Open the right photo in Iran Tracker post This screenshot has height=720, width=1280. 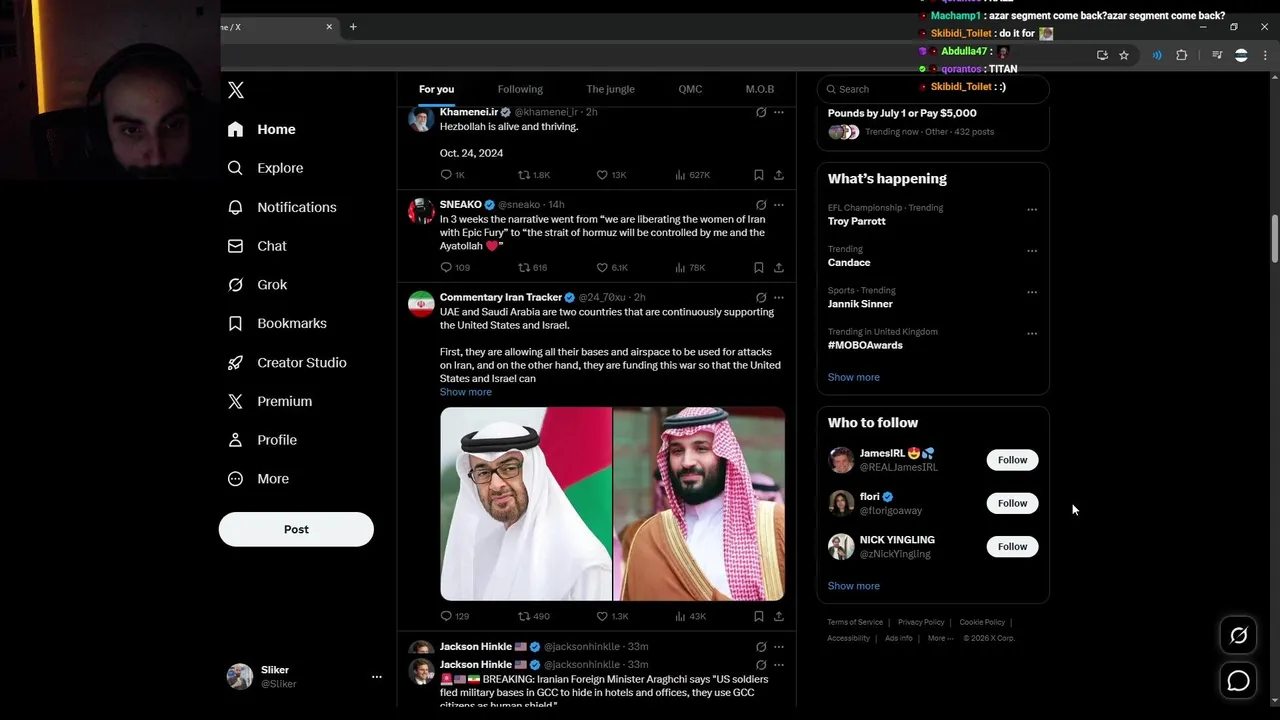(699, 503)
